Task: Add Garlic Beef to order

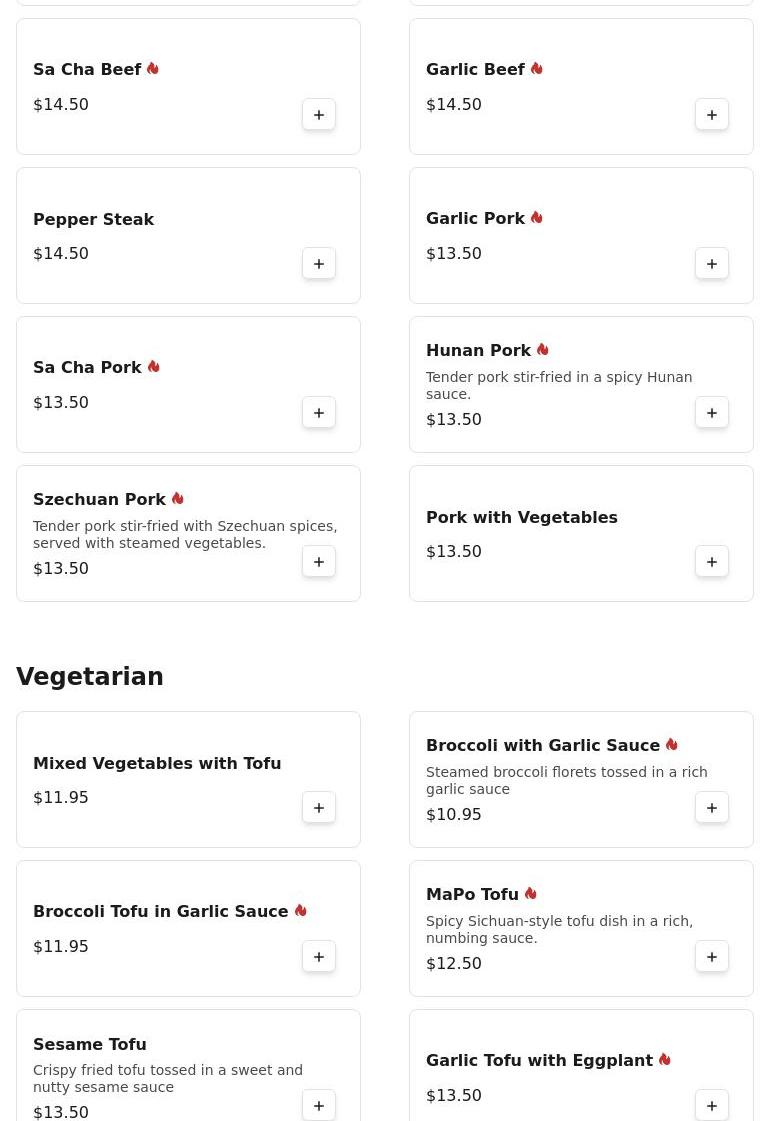Action: point(712,115)
